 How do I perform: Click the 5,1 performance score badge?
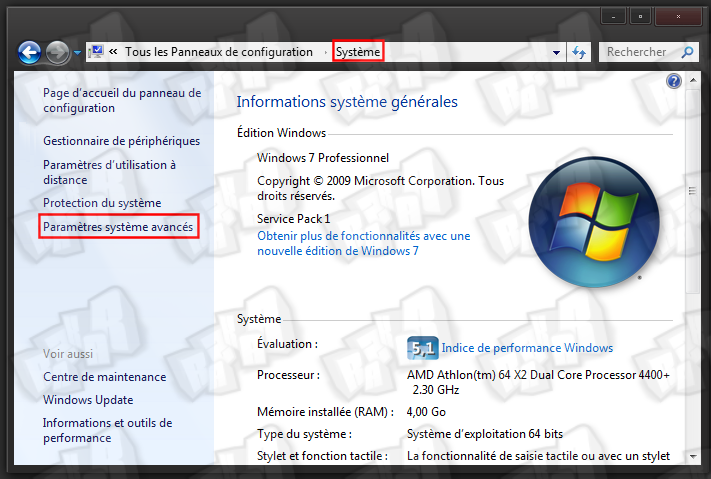(x=422, y=348)
